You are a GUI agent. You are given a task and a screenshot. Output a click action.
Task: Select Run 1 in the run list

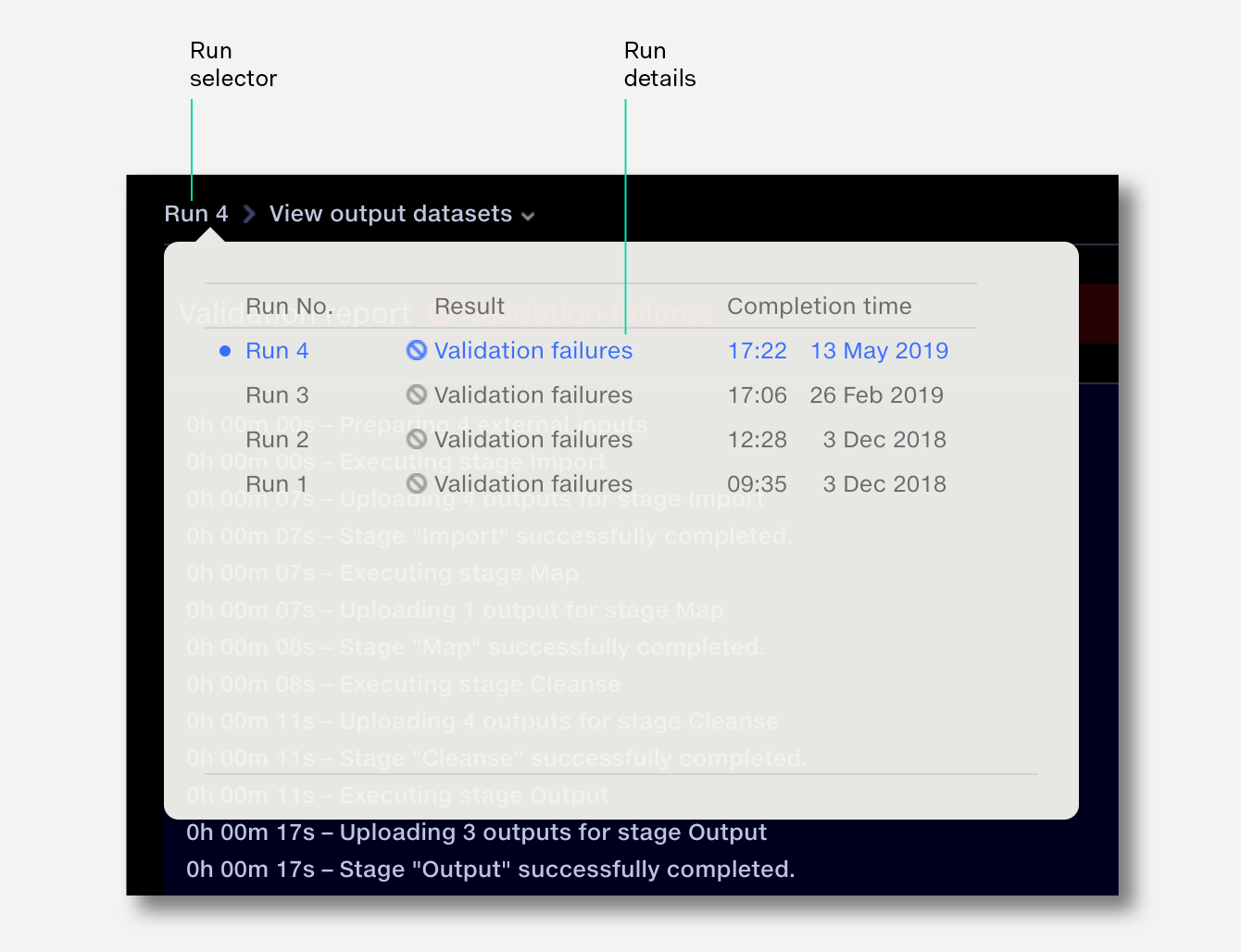pos(276,484)
